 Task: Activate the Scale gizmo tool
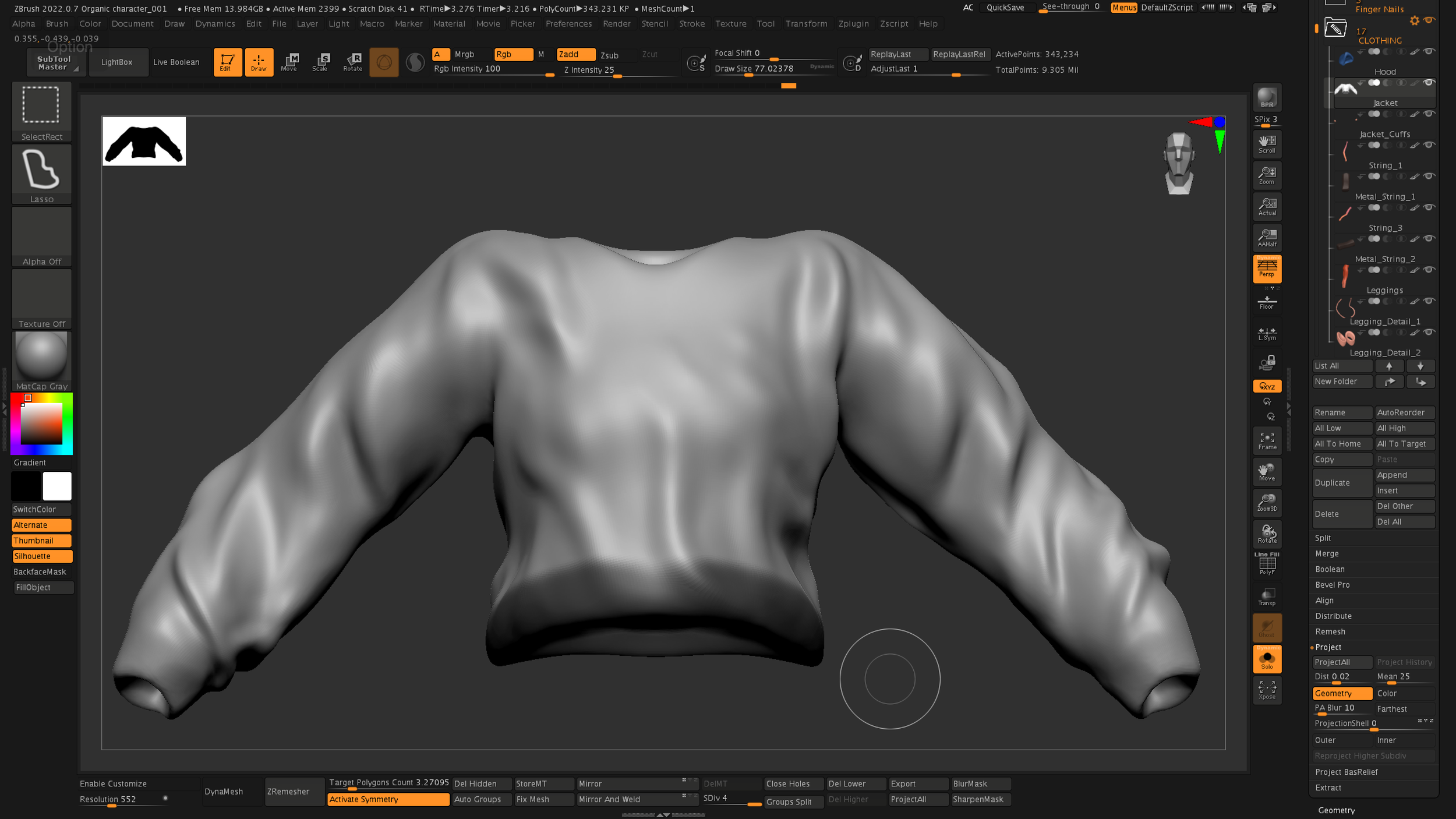(320, 62)
